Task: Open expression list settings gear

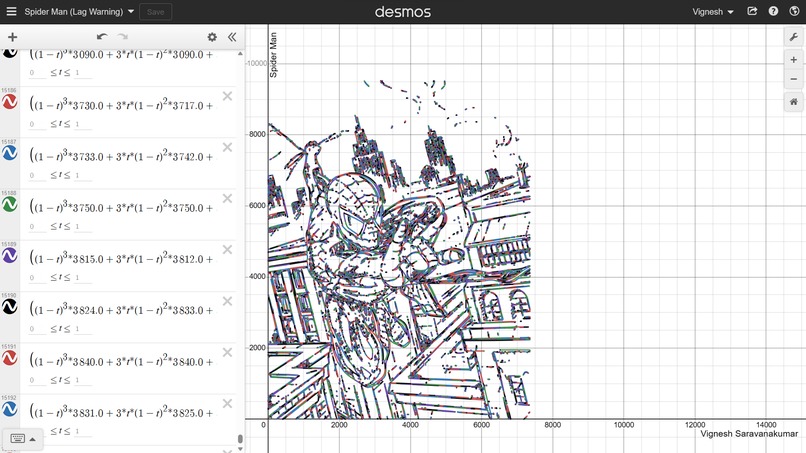Action: tap(212, 37)
